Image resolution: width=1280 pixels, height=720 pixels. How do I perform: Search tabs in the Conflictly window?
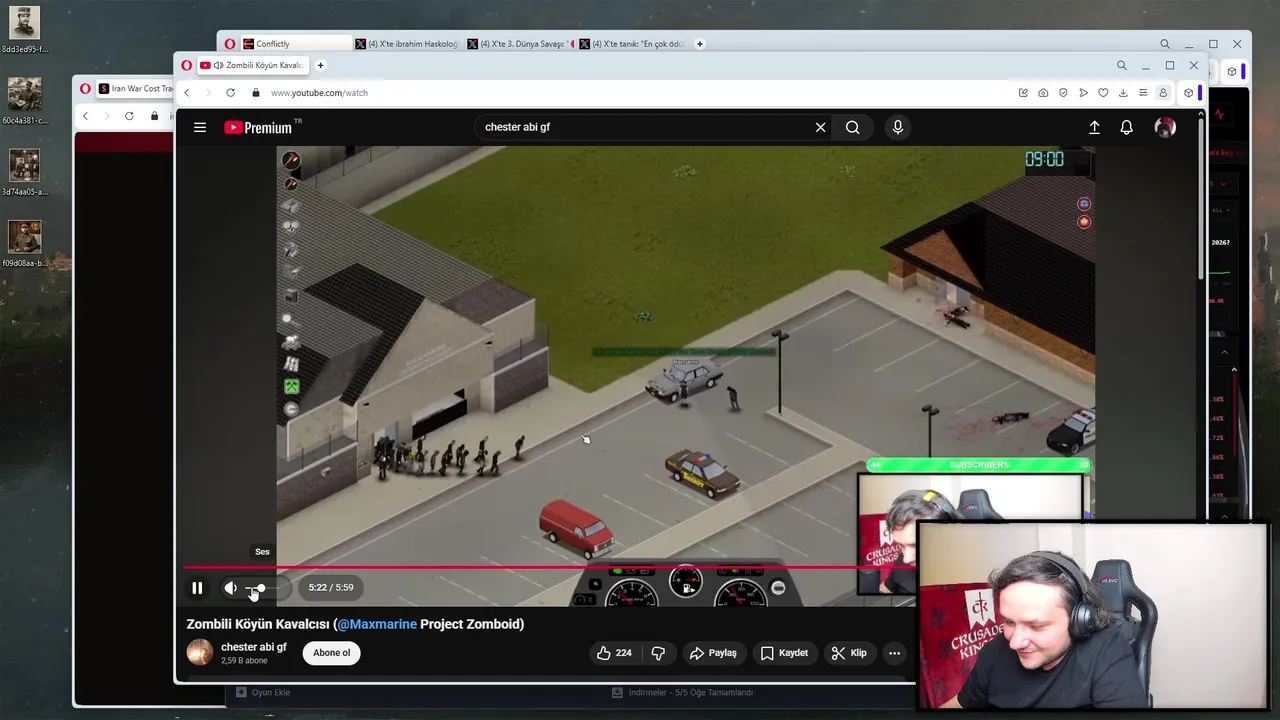click(1165, 44)
